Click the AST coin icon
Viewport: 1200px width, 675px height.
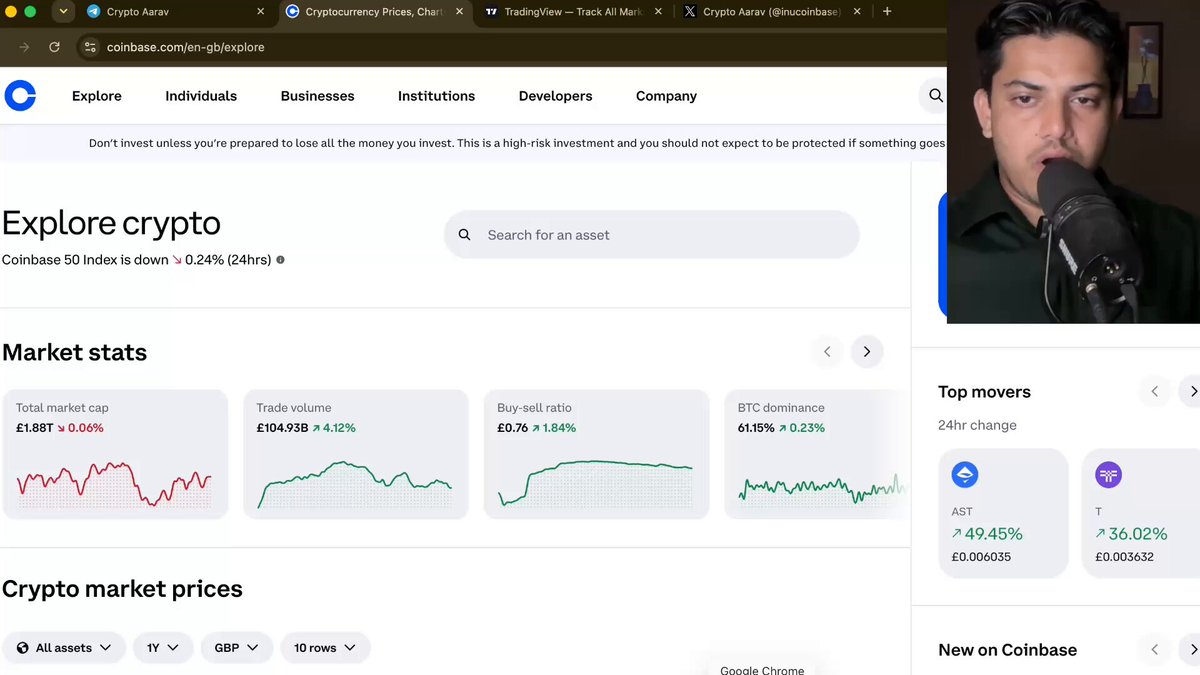[x=965, y=475]
